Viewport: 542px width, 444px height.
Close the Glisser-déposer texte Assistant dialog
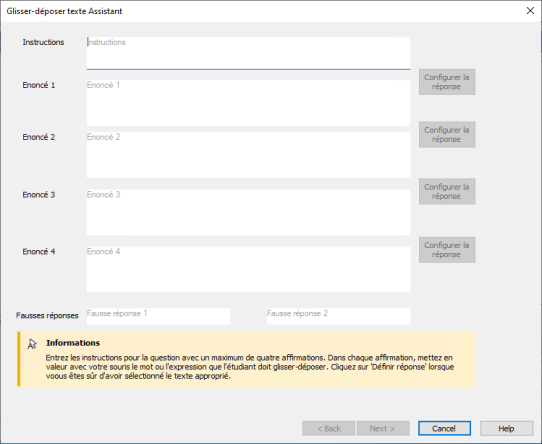530,11
